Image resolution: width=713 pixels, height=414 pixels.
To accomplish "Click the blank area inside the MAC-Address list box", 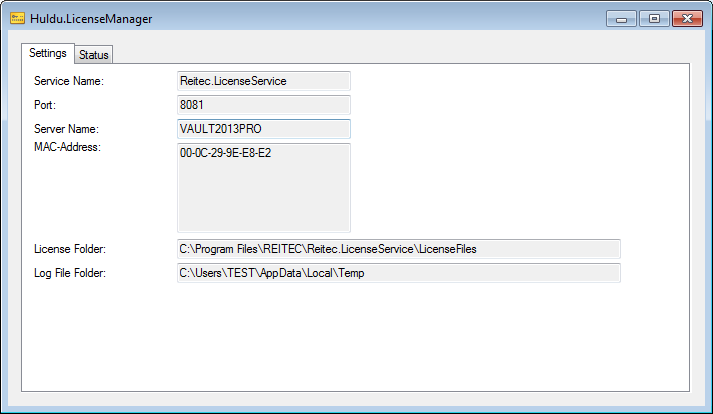I will point(263,200).
